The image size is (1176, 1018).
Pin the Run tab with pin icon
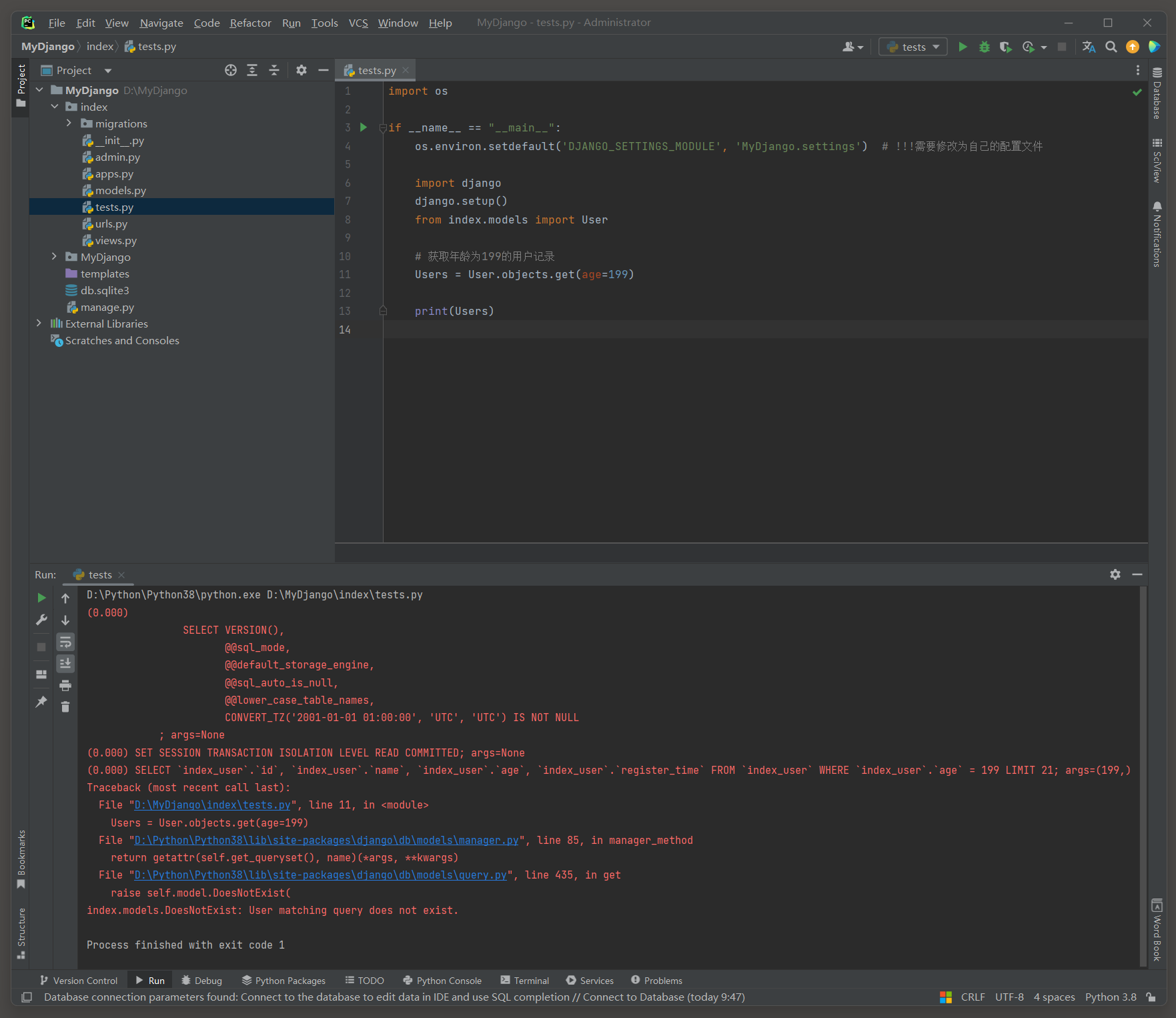click(x=41, y=702)
